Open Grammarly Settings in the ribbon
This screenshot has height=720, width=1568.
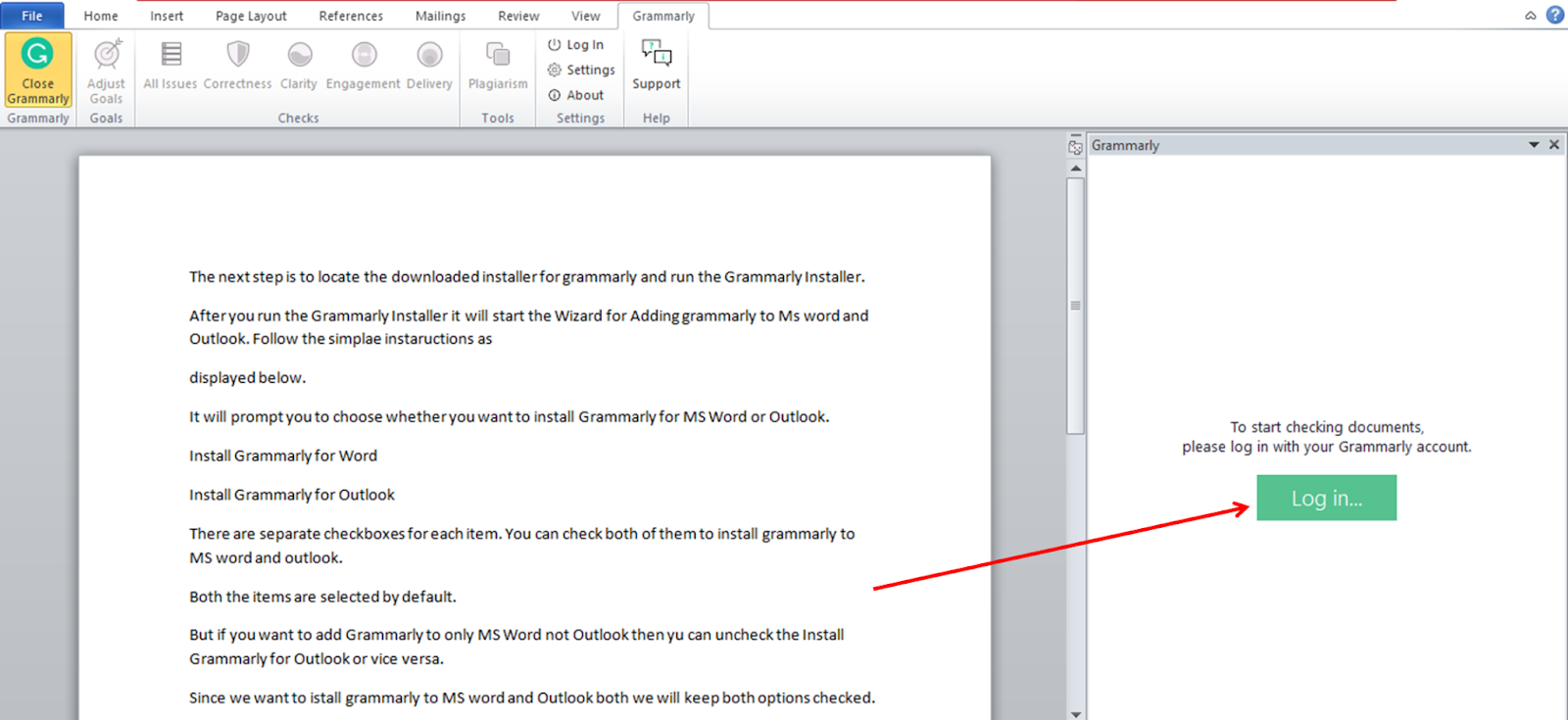click(x=581, y=70)
